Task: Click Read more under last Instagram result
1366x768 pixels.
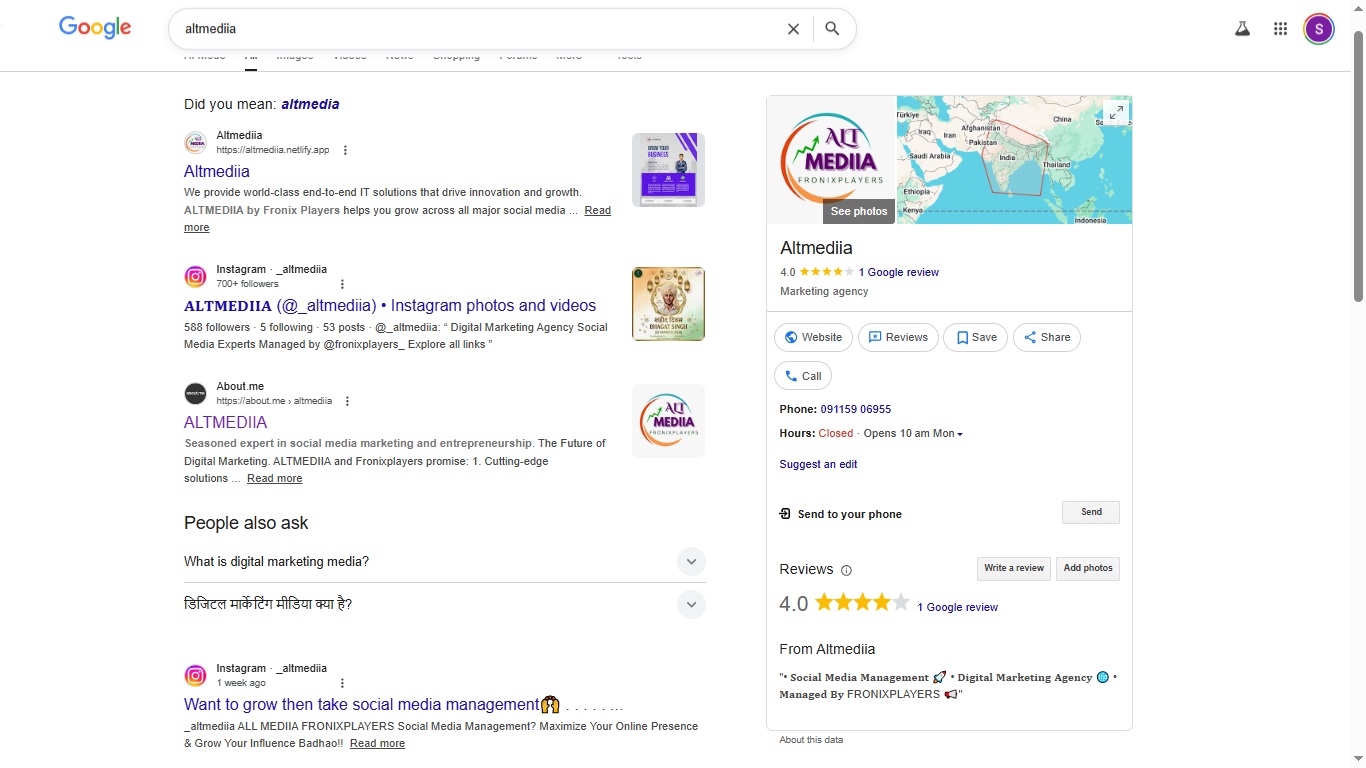Action: coord(377,743)
